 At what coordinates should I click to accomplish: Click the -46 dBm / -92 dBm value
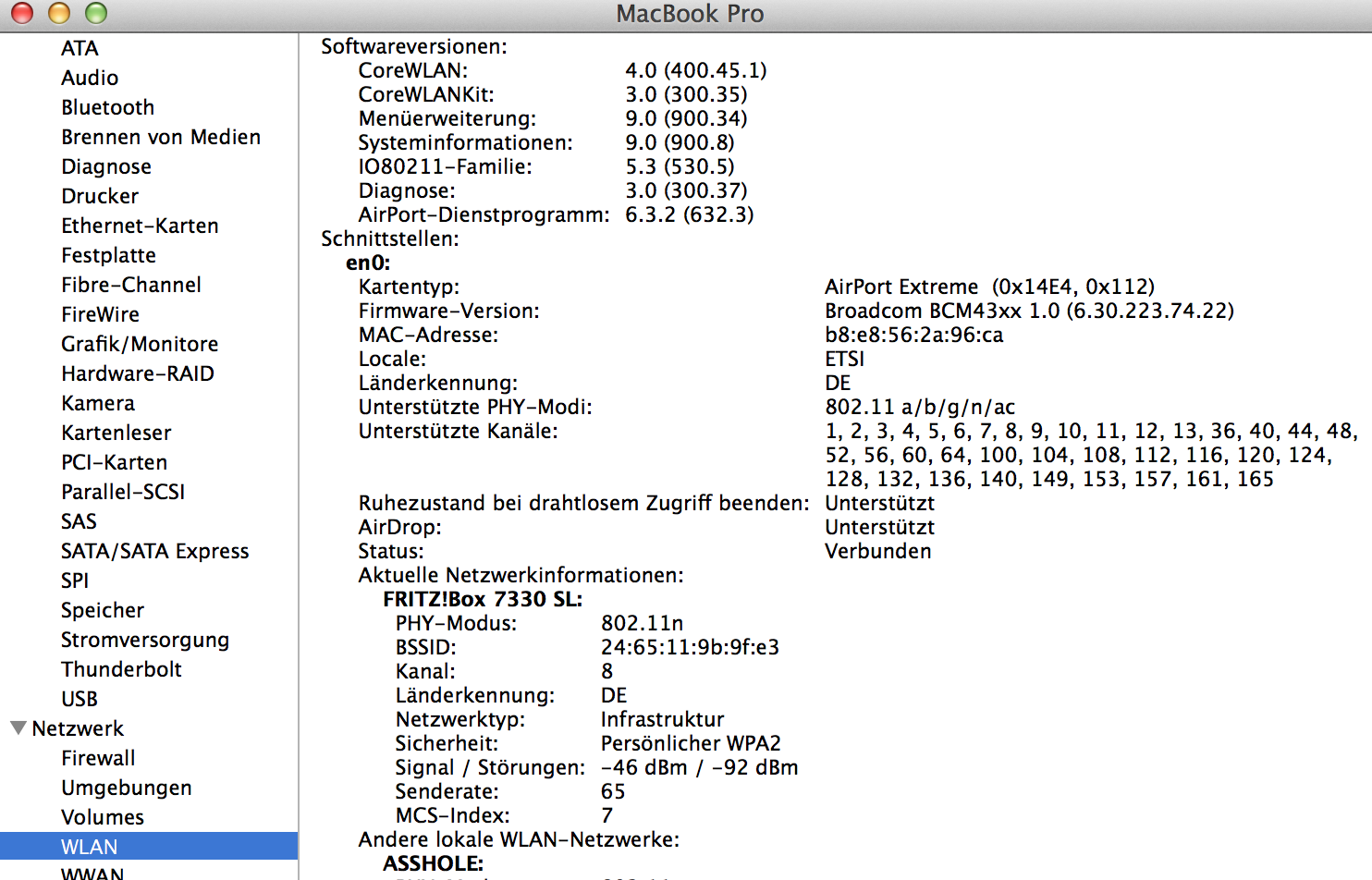(x=699, y=767)
